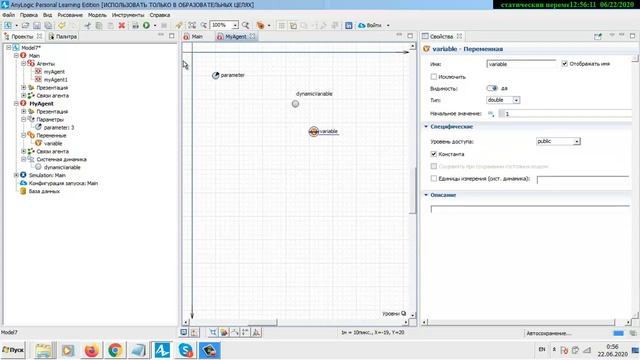This screenshot has height=360, width=640.
Task: Collapse the Model7 tree node
Action: click(x=8, y=48)
